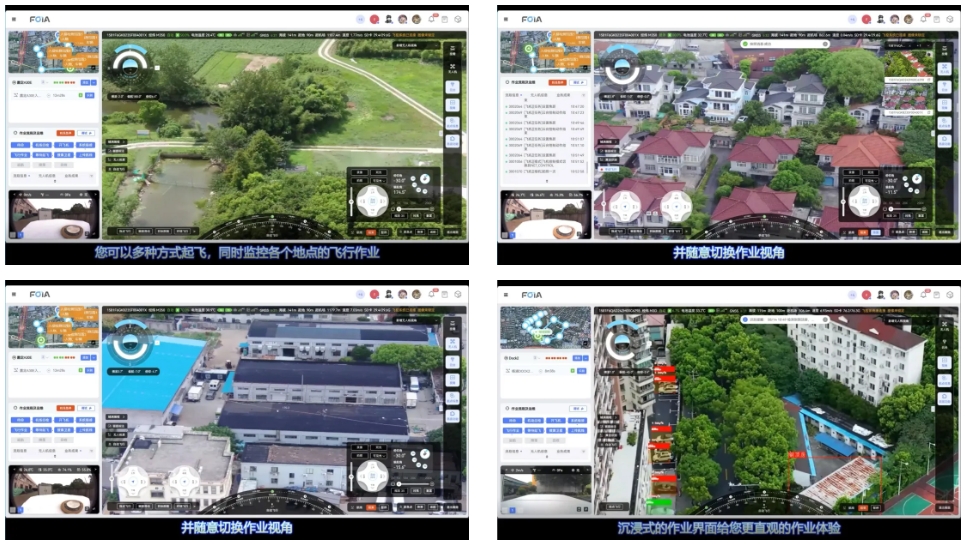Expand the chevron at bottom of red-roof houses log list
The width and height of the screenshot is (966, 550).
(x=546, y=183)
